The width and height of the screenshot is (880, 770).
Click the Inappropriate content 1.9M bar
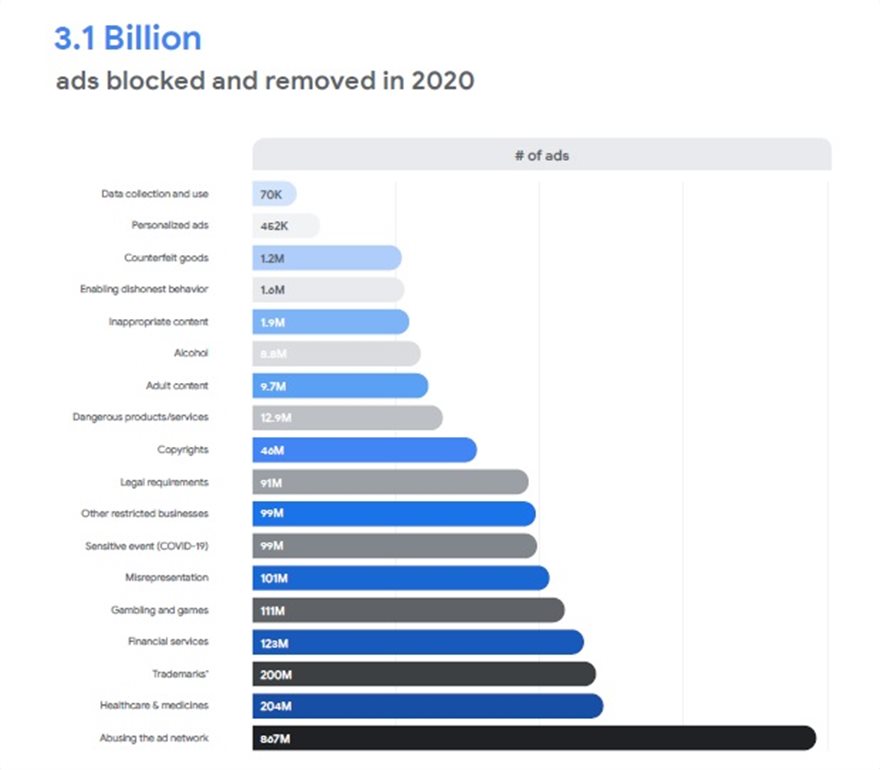pos(330,322)
